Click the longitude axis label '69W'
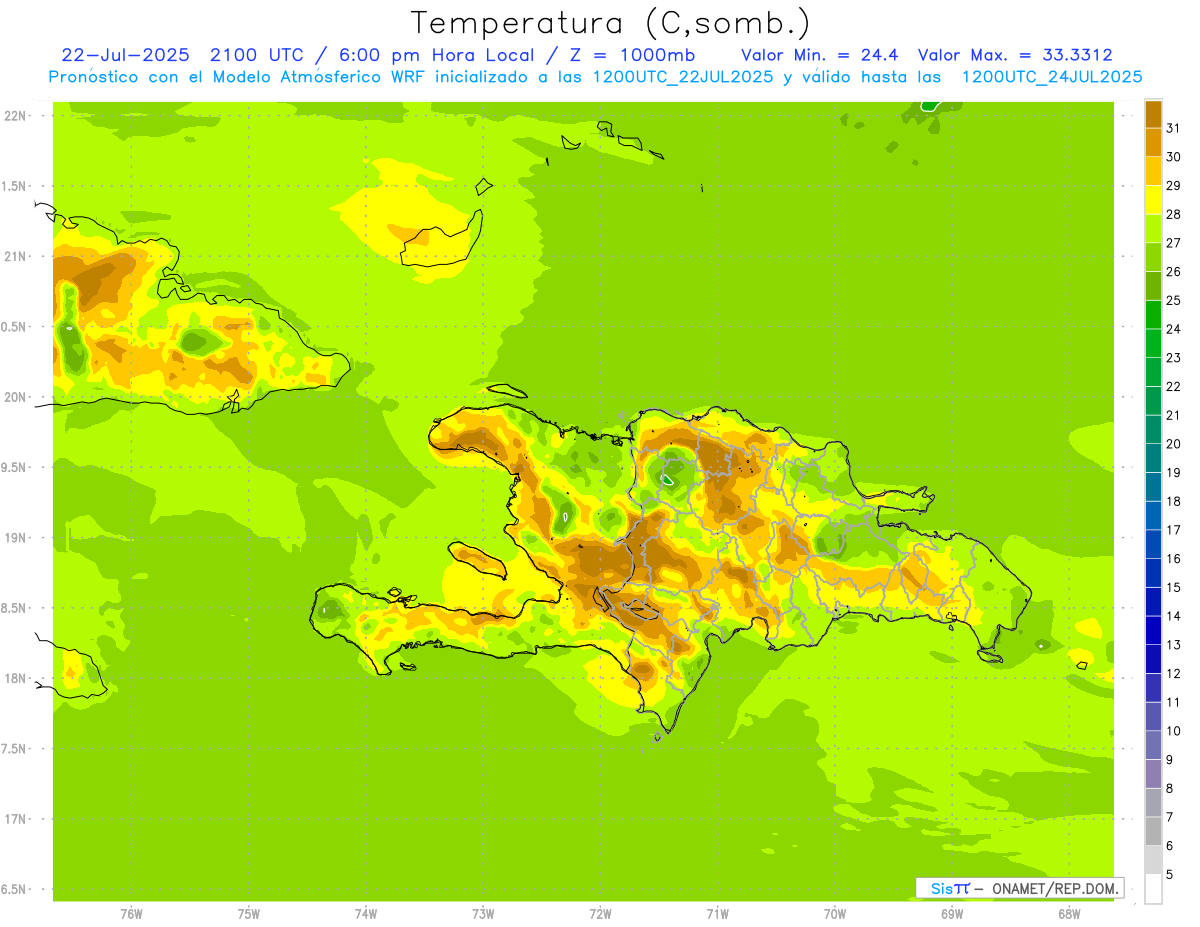 pos(952,913)
